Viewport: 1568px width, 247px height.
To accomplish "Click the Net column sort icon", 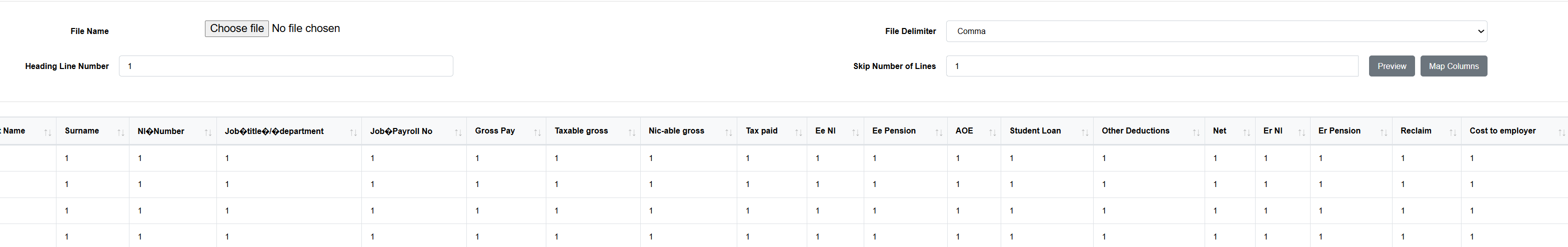I will [x=1246, y=132].
